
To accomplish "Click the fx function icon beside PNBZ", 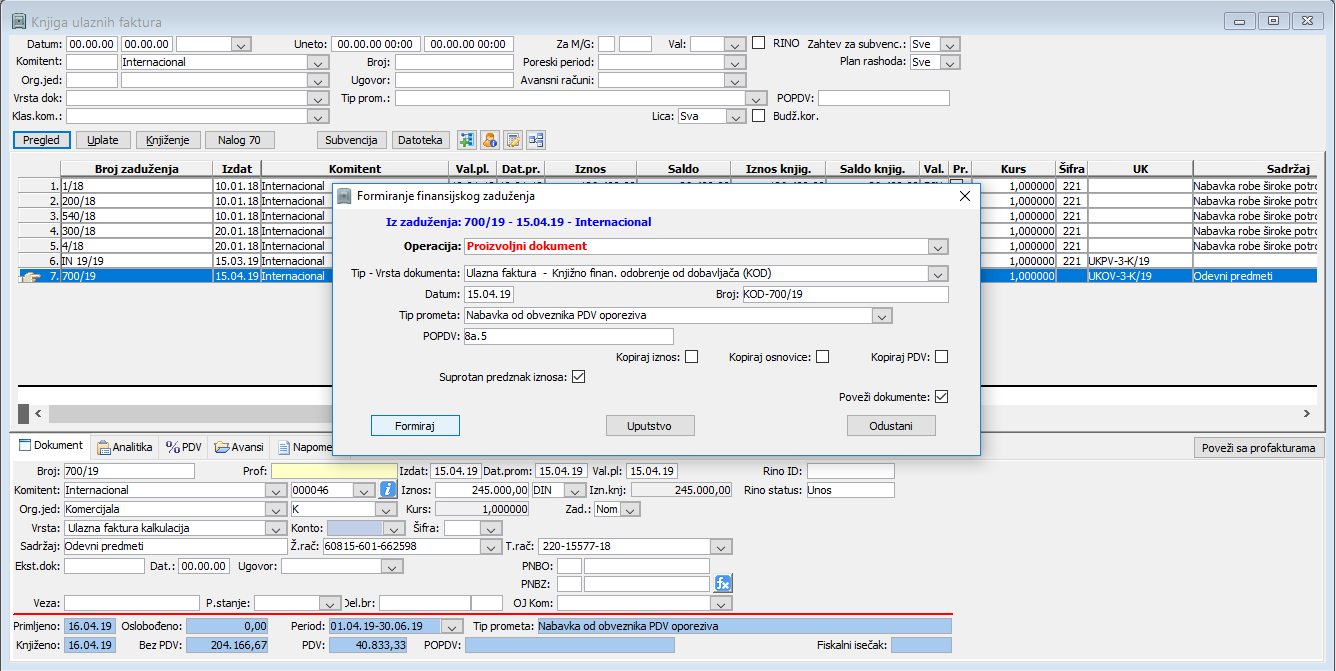I will pos(723,583).
